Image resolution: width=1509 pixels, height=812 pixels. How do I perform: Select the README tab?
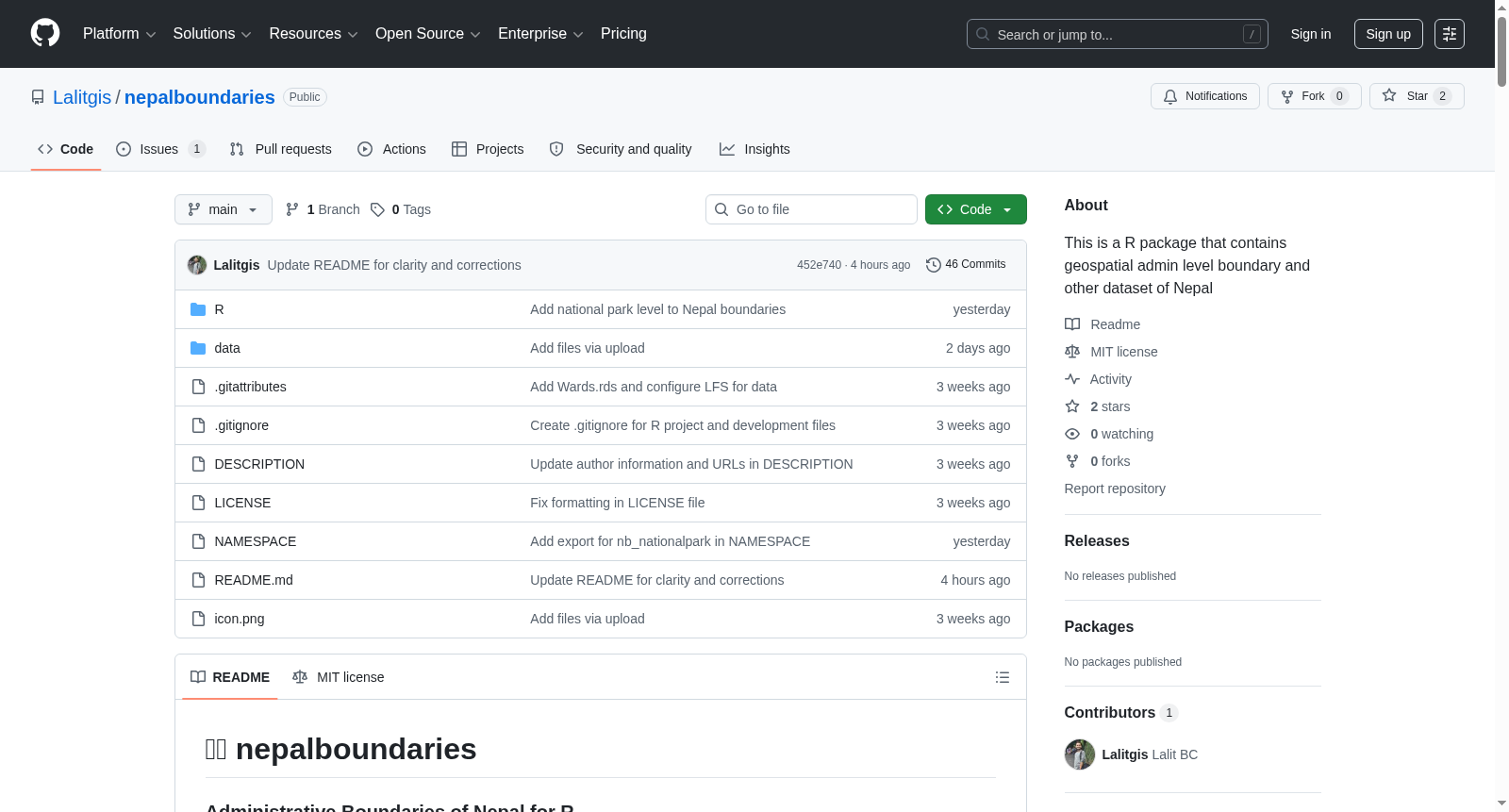[x=230, y=677]
